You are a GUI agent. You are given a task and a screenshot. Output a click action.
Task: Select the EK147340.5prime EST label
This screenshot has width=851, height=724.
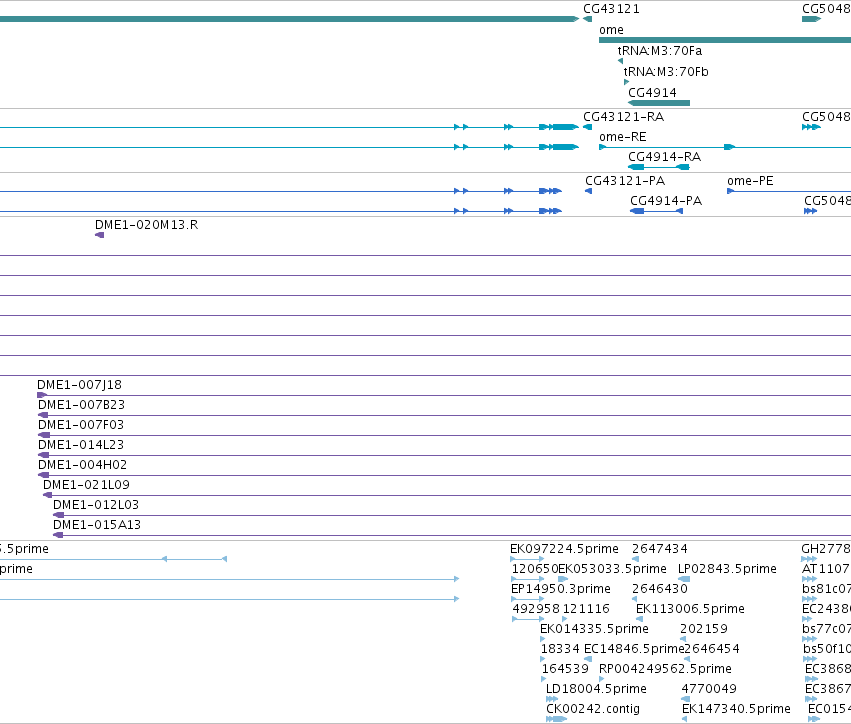click(x=736, y=709)
